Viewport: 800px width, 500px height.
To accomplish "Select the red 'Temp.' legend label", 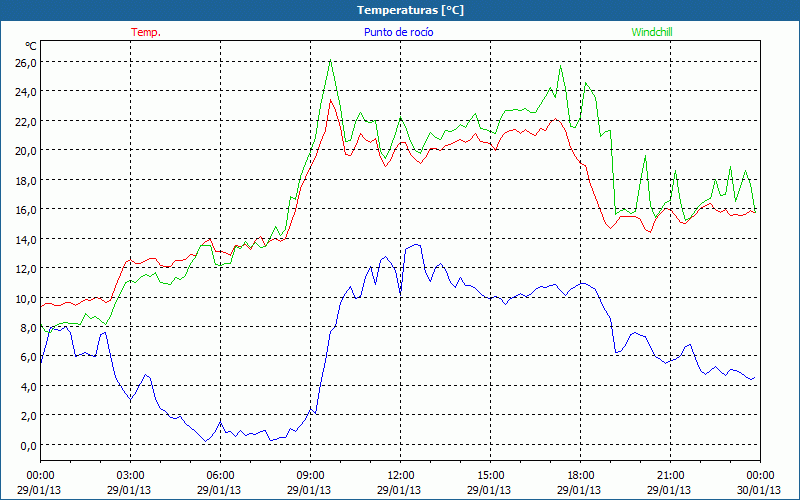I will (x=146, y=32).
